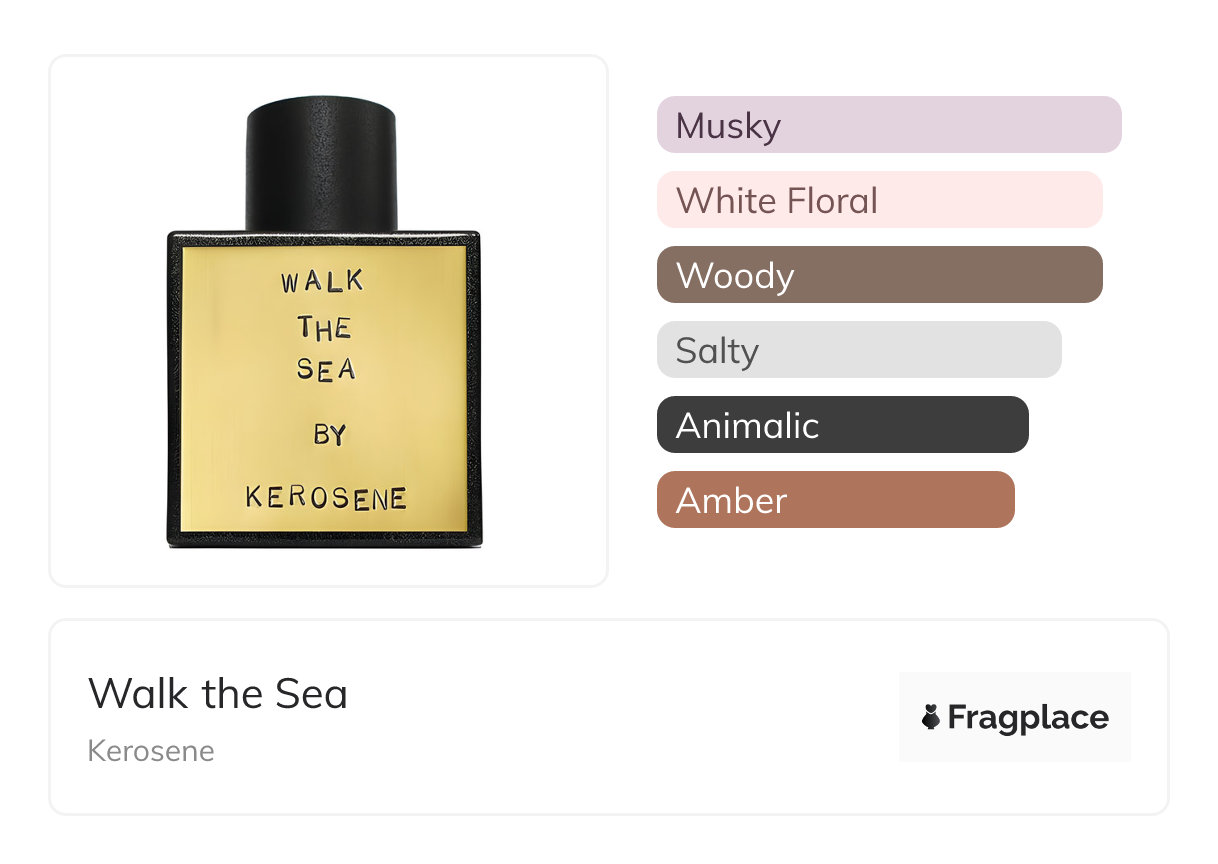Choose the Salty accord bar
The width and height of the screenshot is (1218, 864).
tap(859, 350)
